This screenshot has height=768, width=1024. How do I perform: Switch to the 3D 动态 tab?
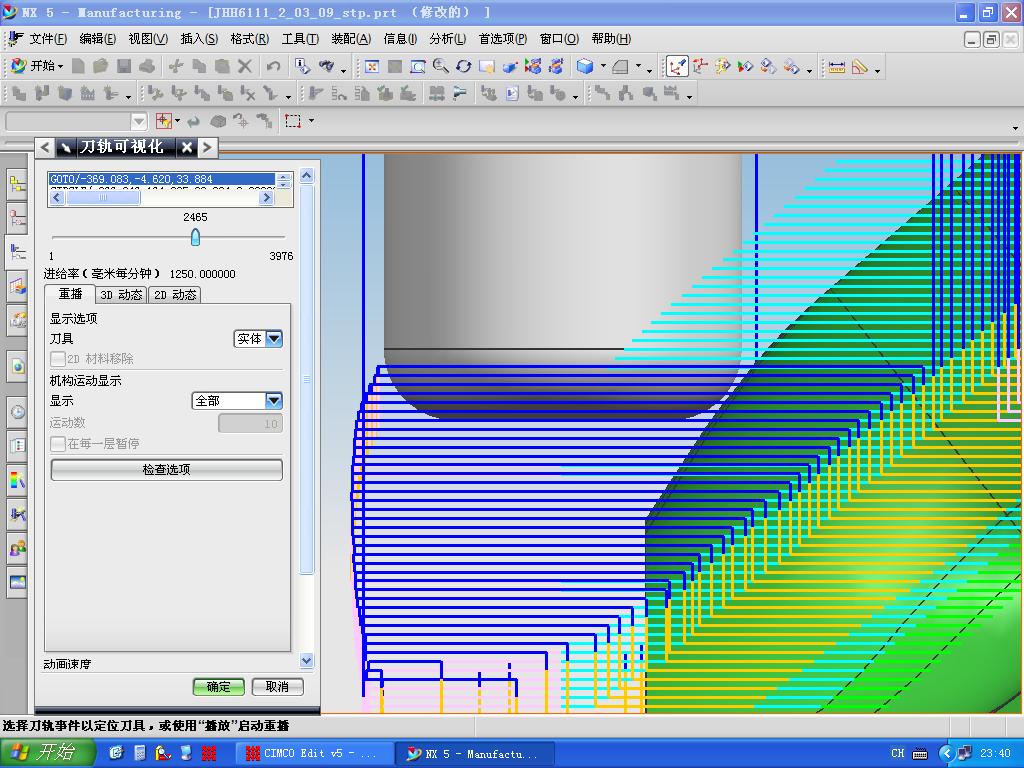click(x=121, y=295)
